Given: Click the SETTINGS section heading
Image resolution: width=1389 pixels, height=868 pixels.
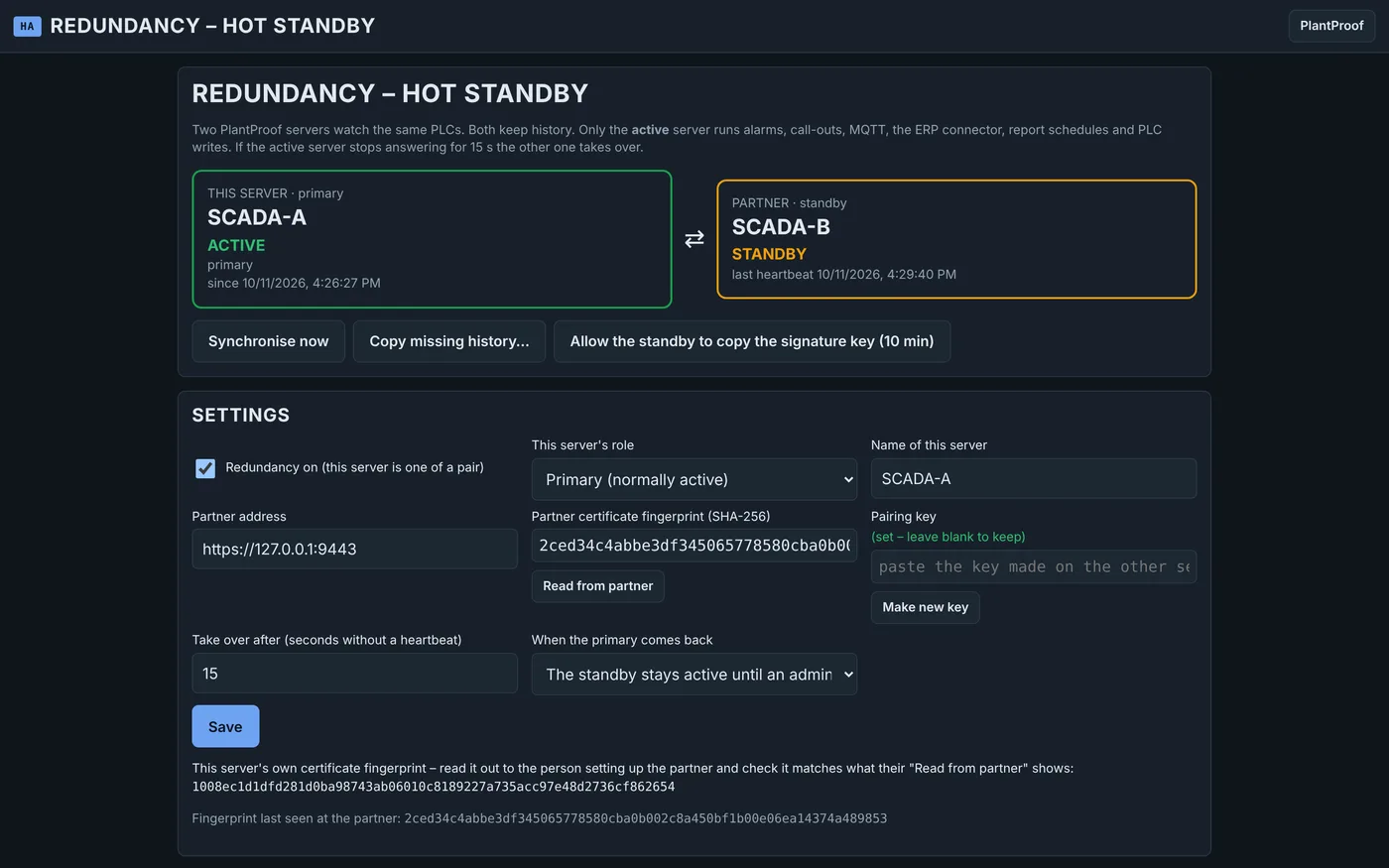Looking at the screenshot, I should pos(241,416).
